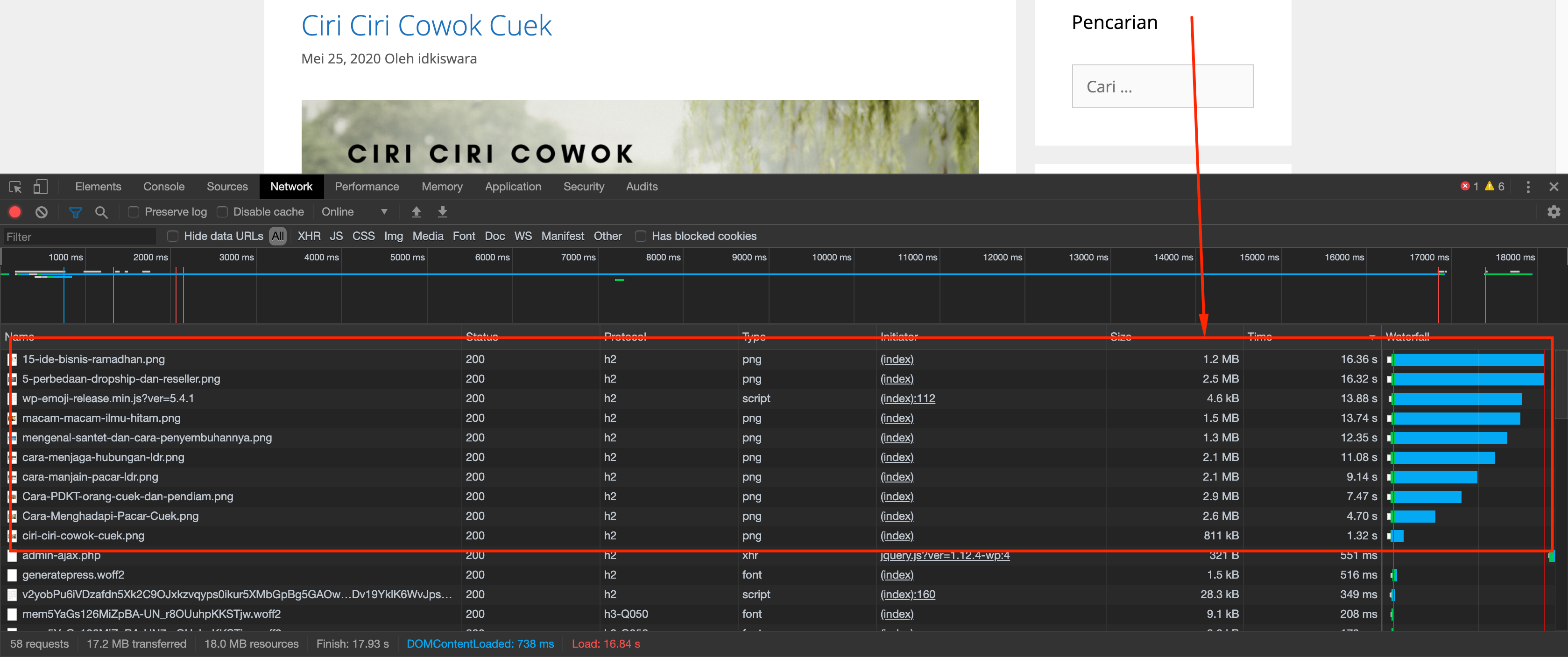
Task: Click the Cari search field on page
Action: [x=1163, y=86]
